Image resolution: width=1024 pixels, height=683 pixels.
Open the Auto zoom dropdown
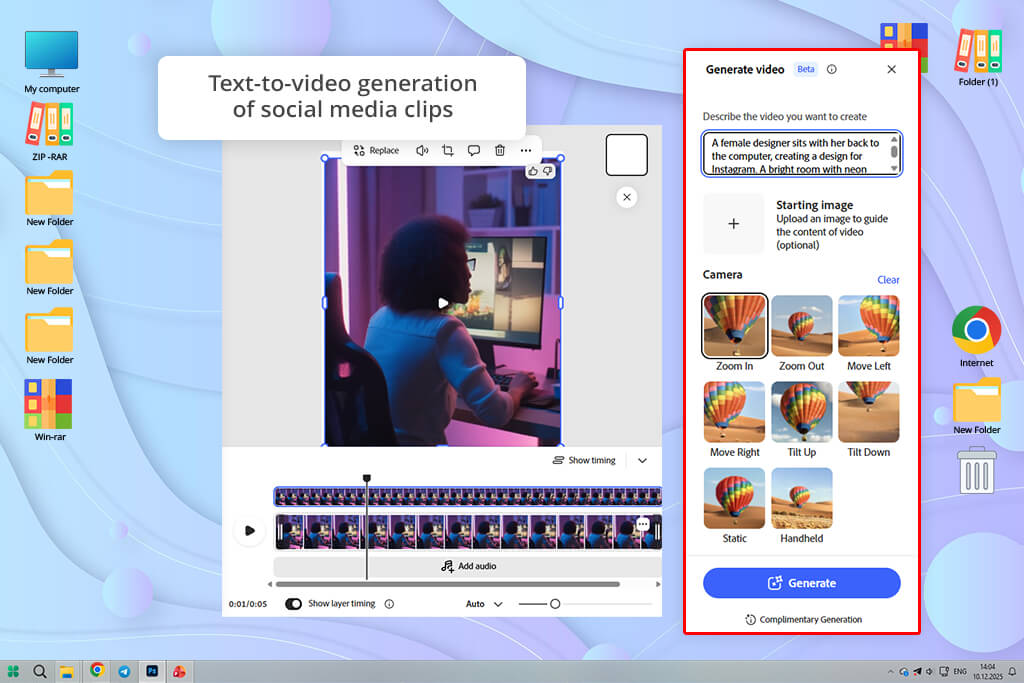pyautogui.click(x=484, y=604)
